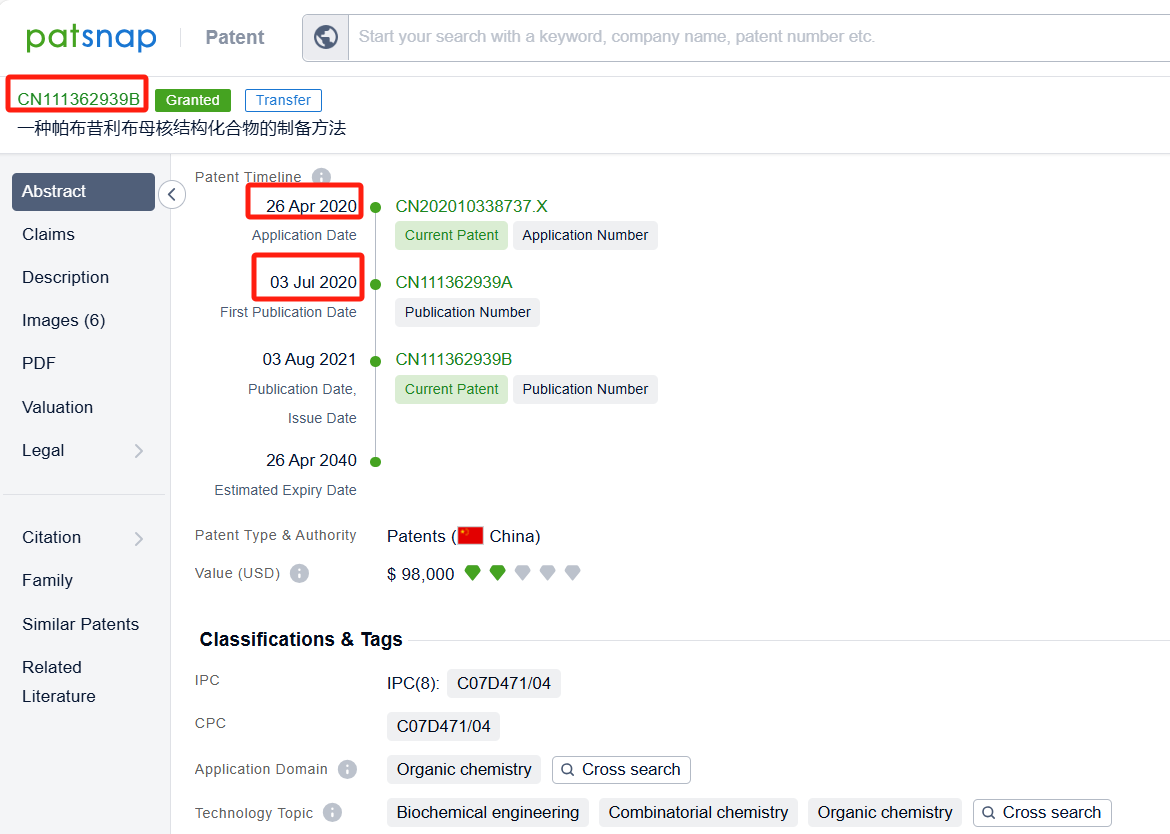Viewport: 1170px width, 834px height.
Task: Open the Claims tab
Action: coord(48,234)
